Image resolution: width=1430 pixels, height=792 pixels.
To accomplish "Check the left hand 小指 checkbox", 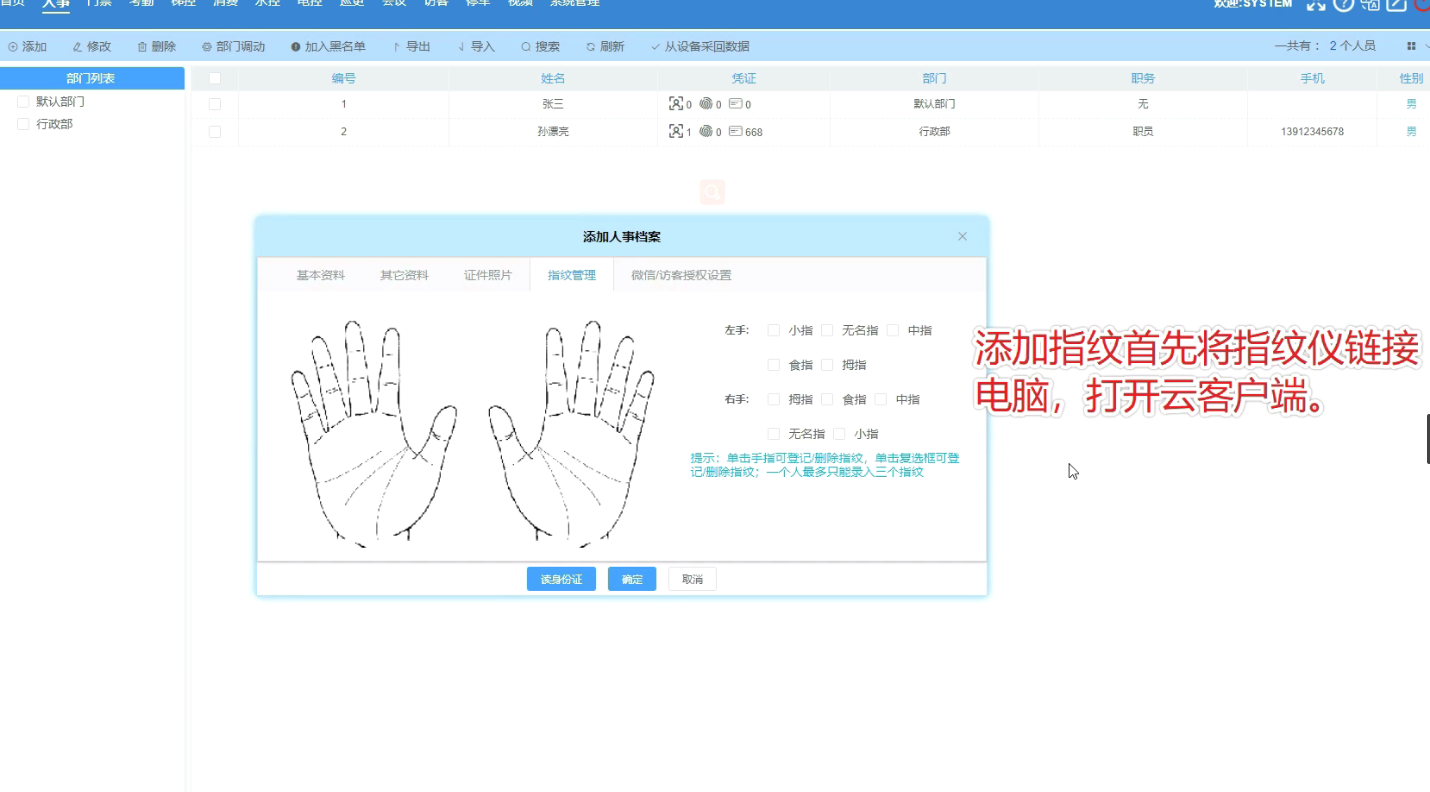I will click(774, 330).
